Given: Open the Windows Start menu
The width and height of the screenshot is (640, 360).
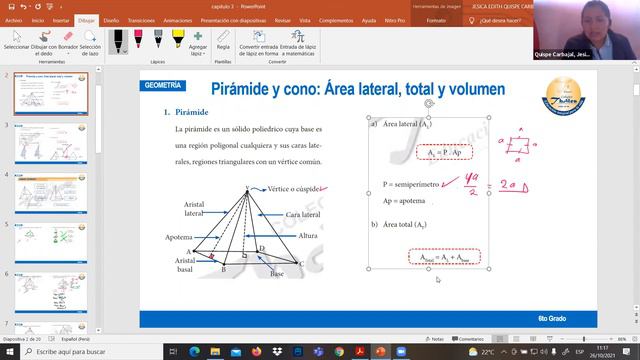Looking at the screenshot, I should tap(10, 351).
